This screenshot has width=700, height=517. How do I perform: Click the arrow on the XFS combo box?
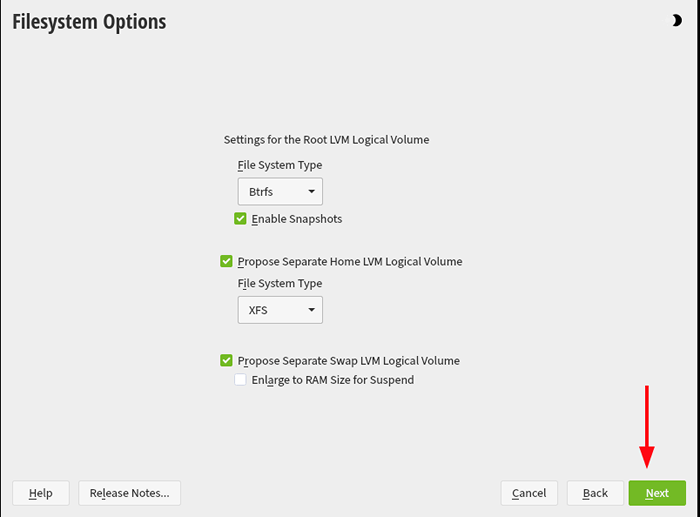(312, 310)
